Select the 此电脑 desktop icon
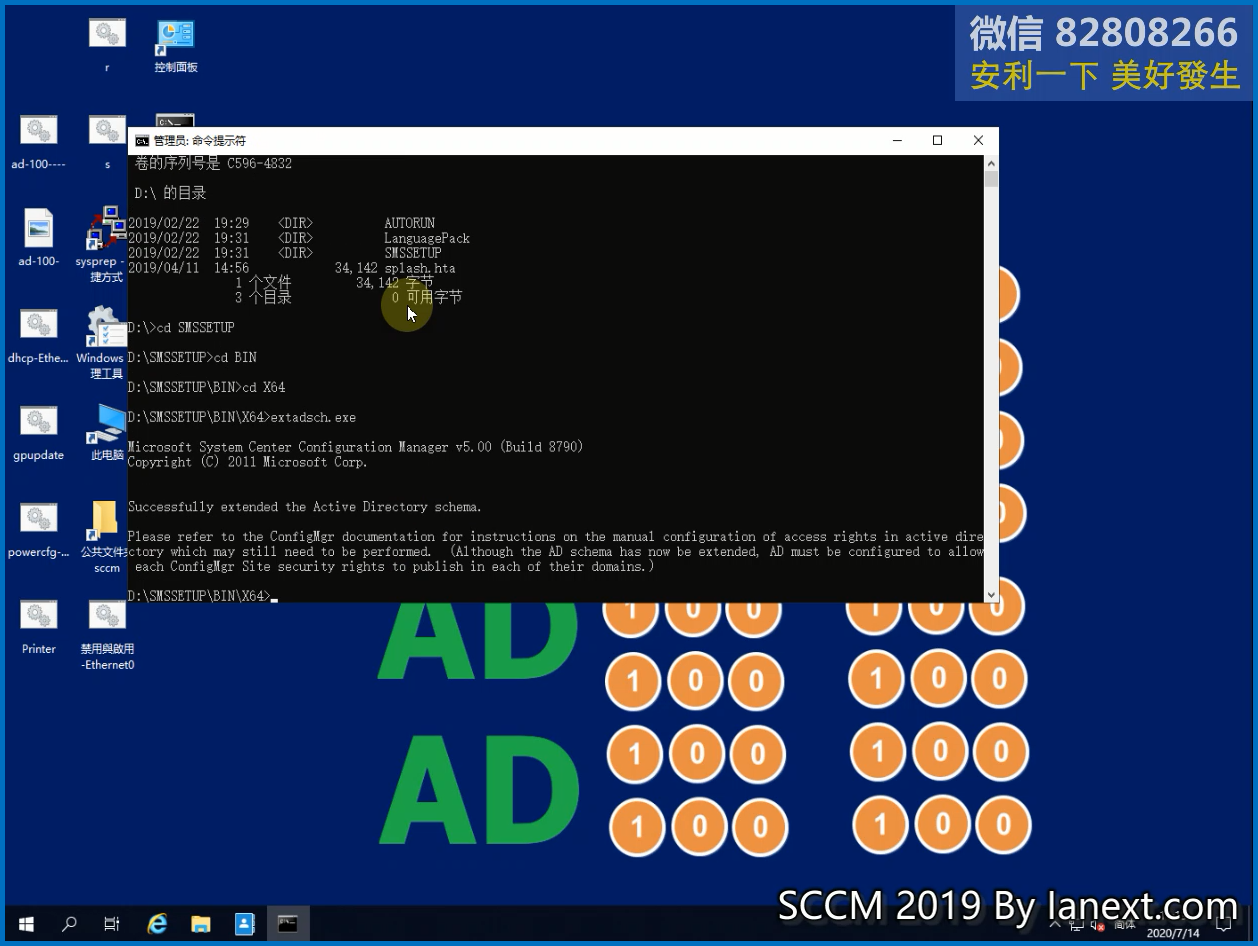The image size is (1258, 946). tap(107, 433)
